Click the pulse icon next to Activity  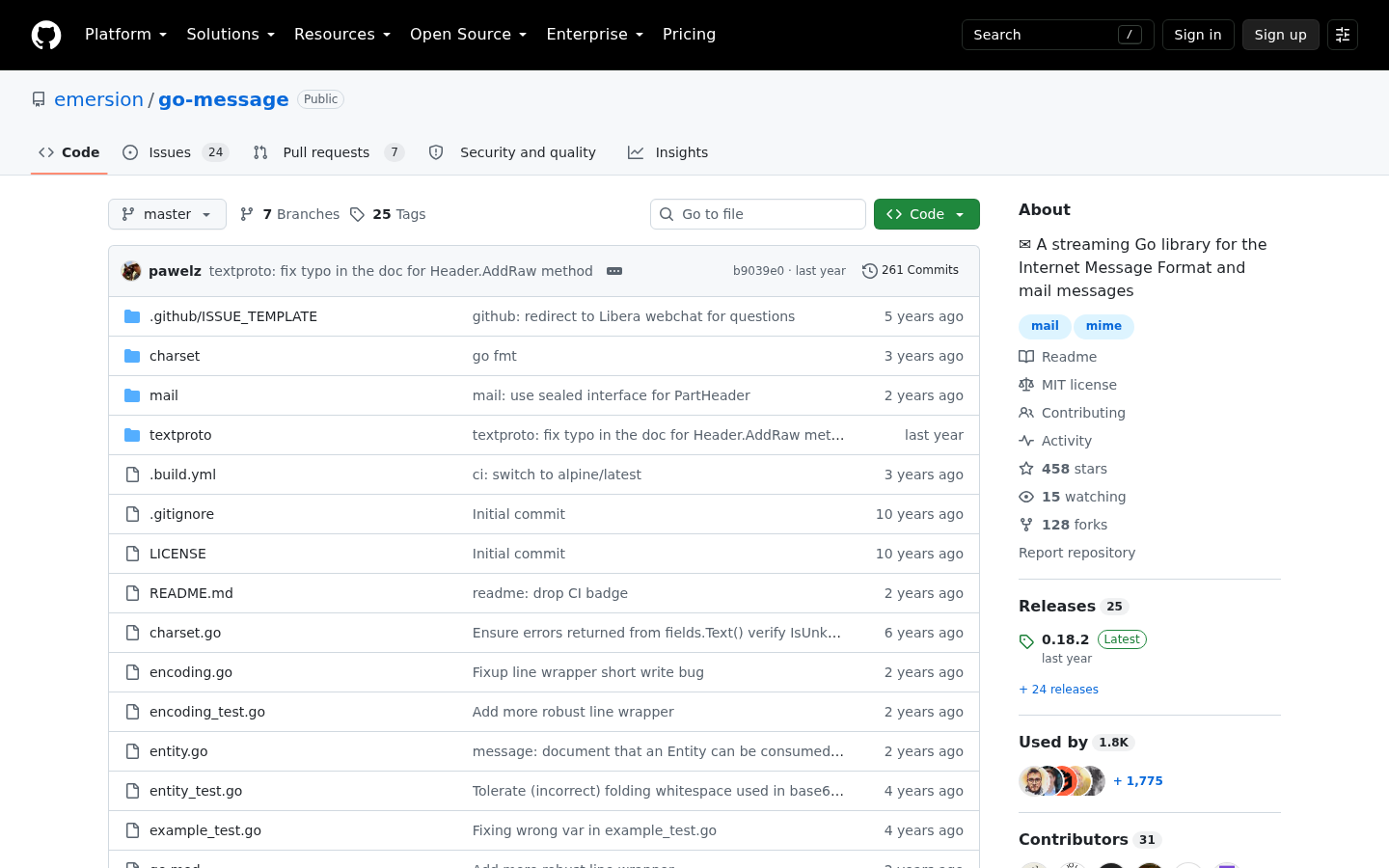[1026, 441]
